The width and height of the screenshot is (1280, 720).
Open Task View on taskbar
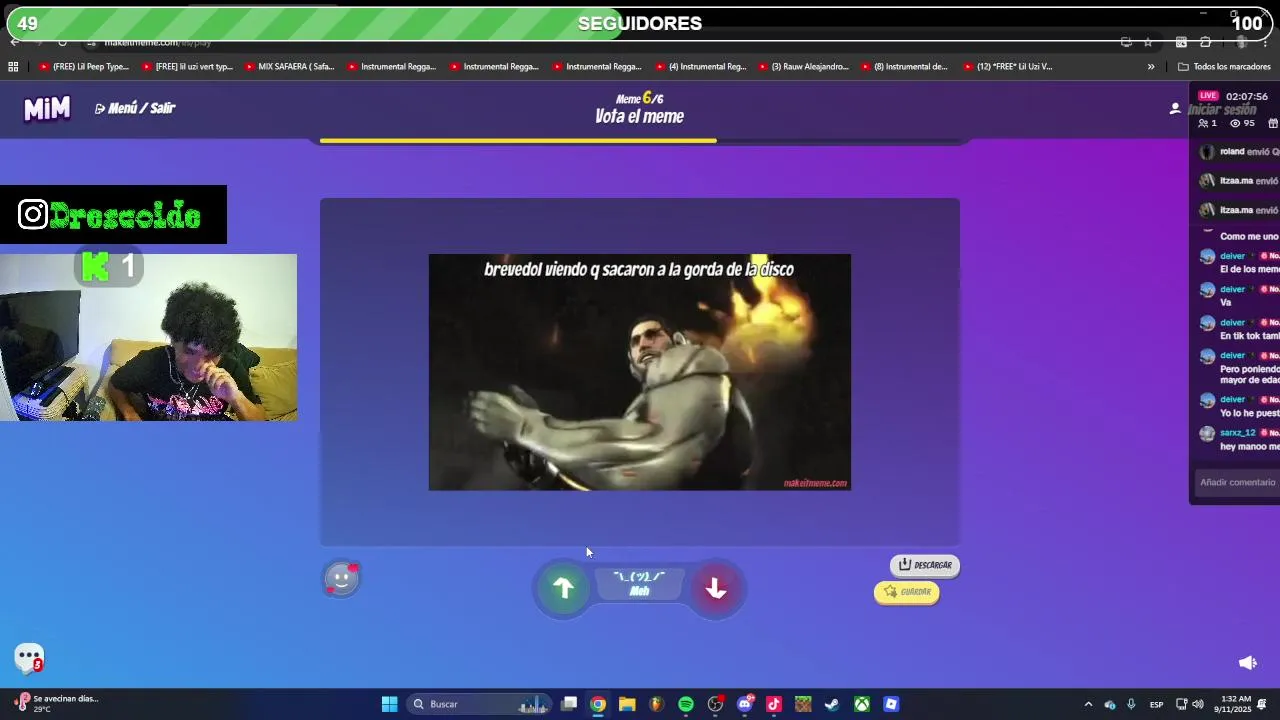[569, 704]
